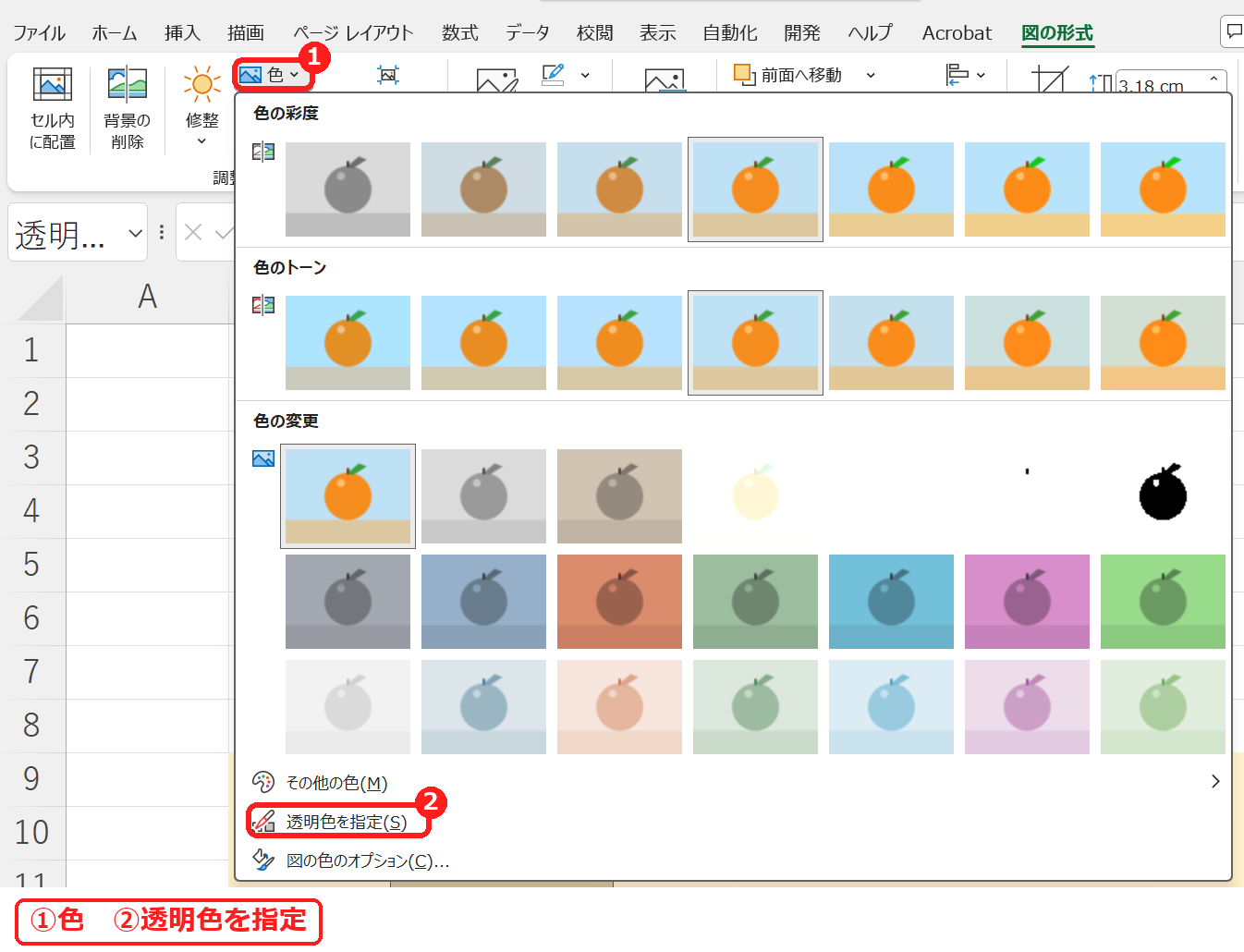Choose the pale washout 色の変更 thumbnail
Image resolution: width=1244 pixels, height=952 pixels.
click(x=755, y=496)
